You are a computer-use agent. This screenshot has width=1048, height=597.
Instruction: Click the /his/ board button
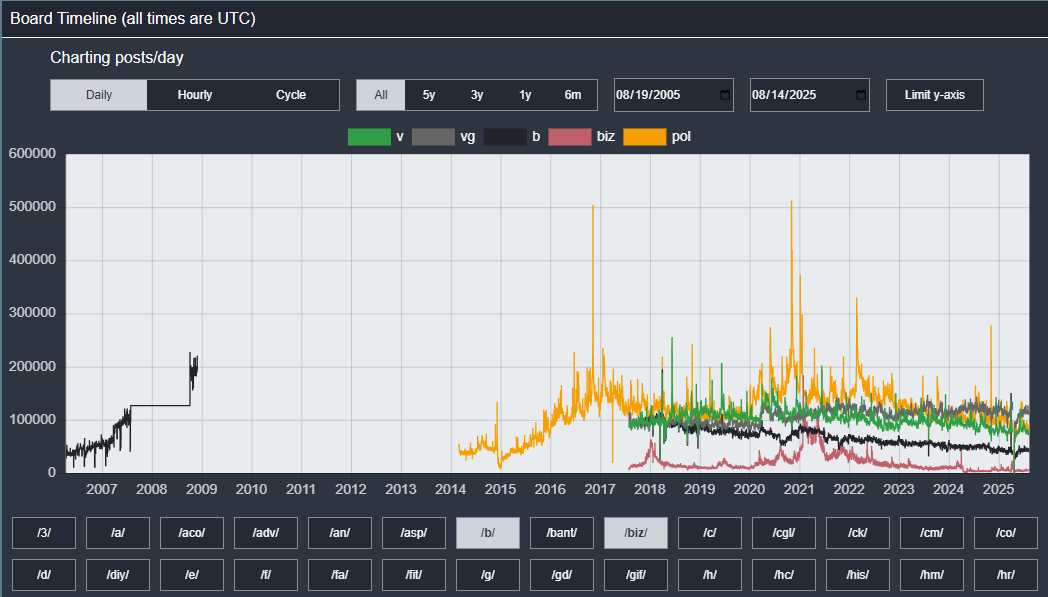click(858, 575)
